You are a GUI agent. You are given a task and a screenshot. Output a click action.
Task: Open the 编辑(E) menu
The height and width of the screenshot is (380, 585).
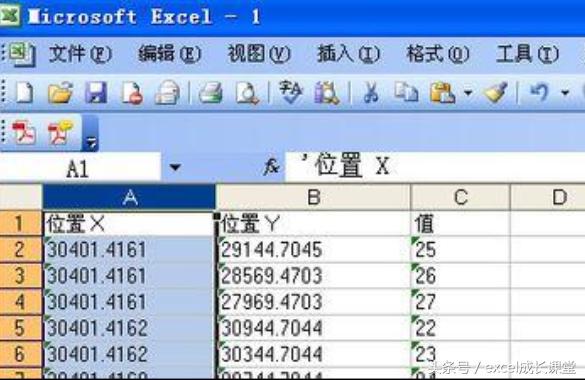pos(169,54)
